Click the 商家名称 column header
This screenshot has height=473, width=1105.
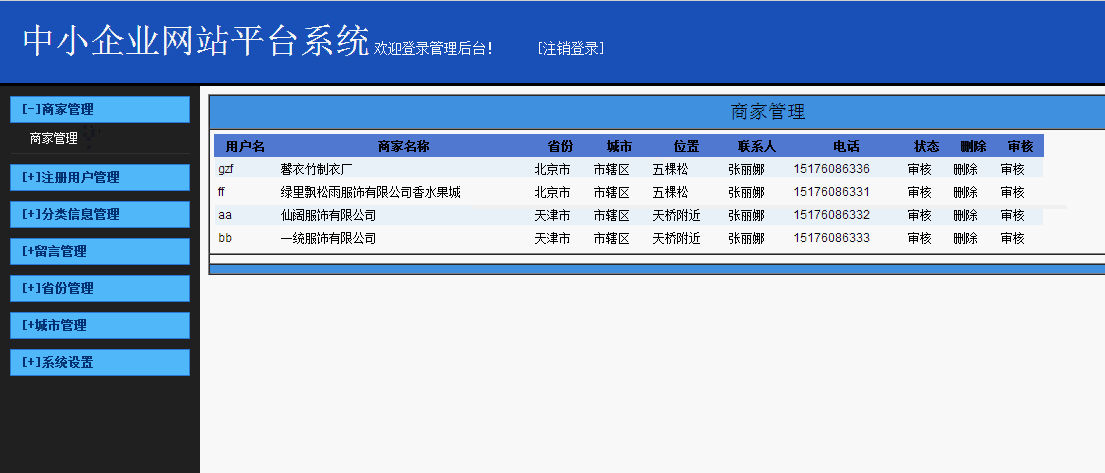tap(403, 146)
